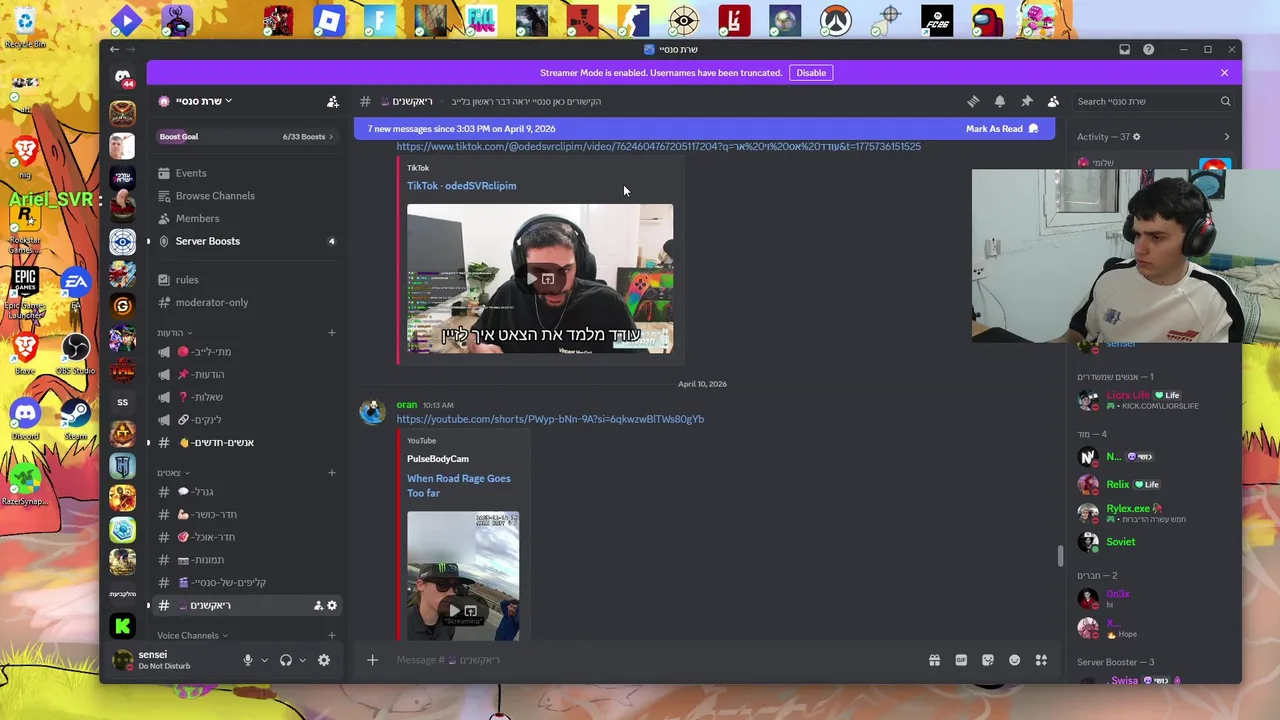The image size is (1280, 720).
Task: Open the sticker picker
Action: point(988,660)
